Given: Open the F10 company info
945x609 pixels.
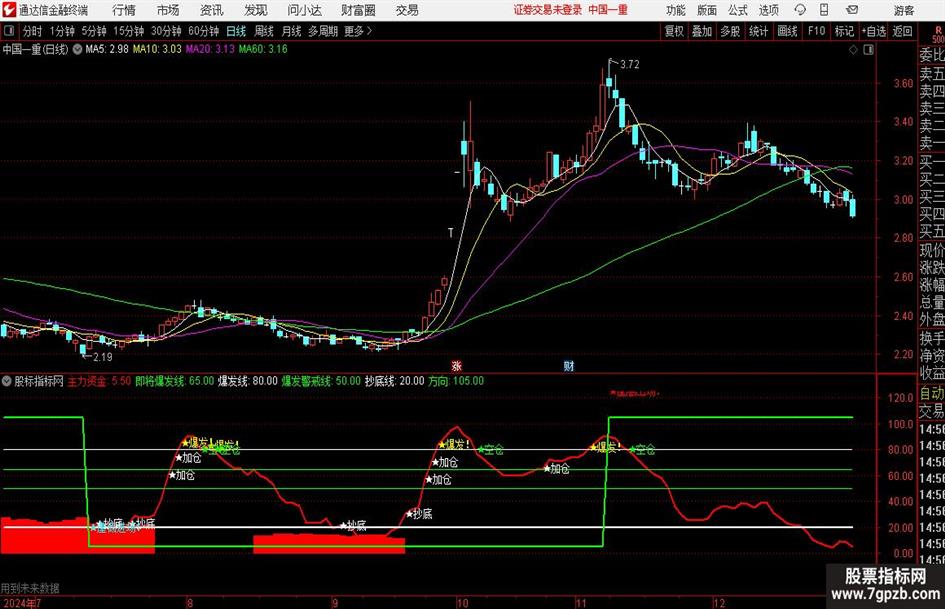Looking at the screenshot, I should point(816,31).
